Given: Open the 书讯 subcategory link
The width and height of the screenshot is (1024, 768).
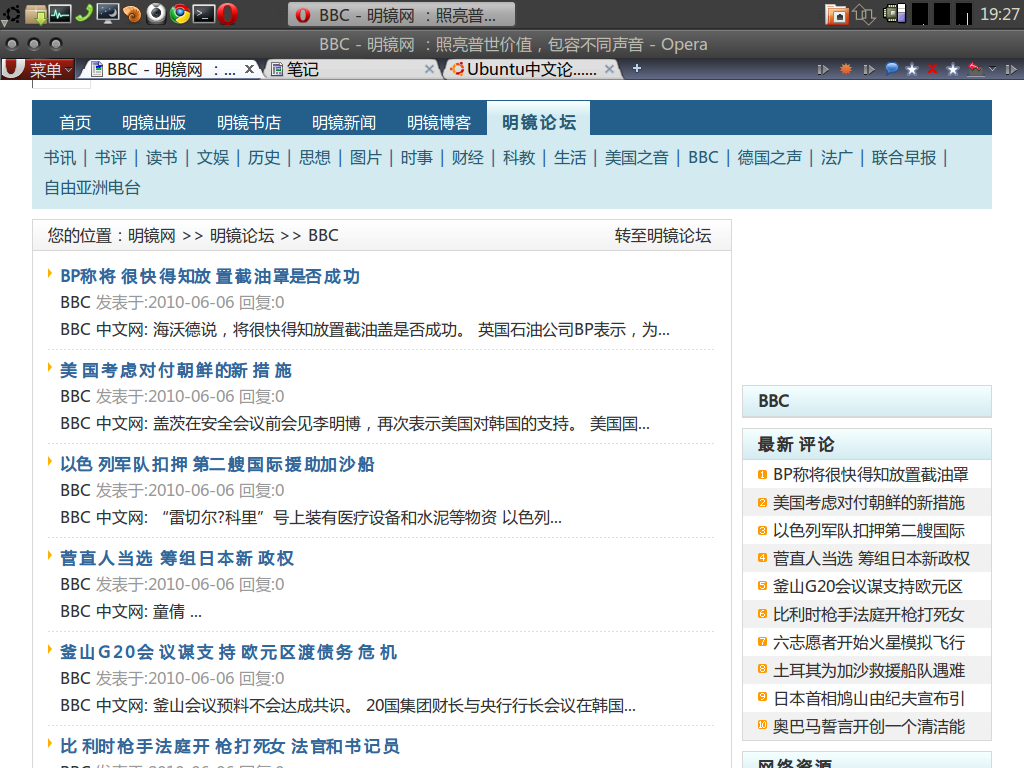Looking at the screenshot, I should pyautogui.click(x=60, y=157).
